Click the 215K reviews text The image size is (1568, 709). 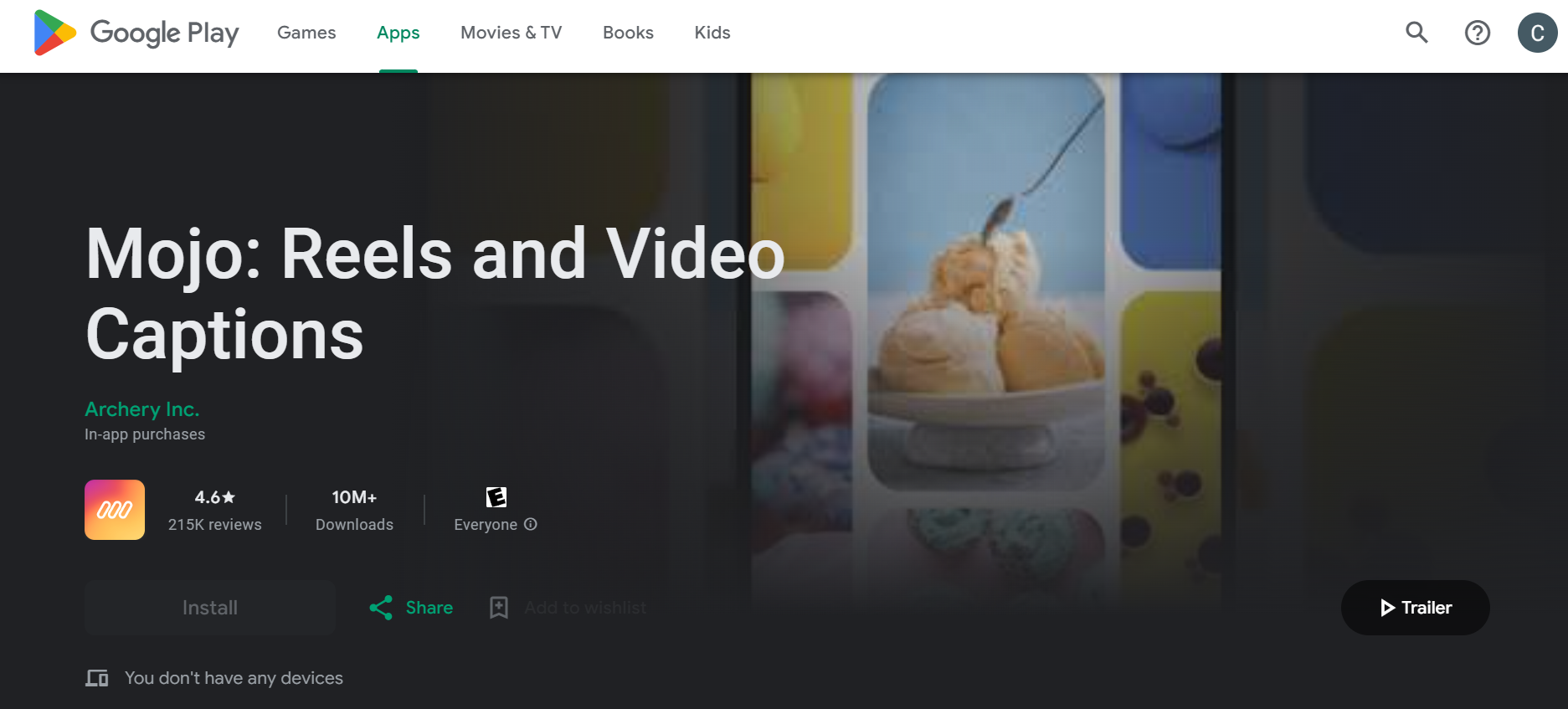click(215, 525)
